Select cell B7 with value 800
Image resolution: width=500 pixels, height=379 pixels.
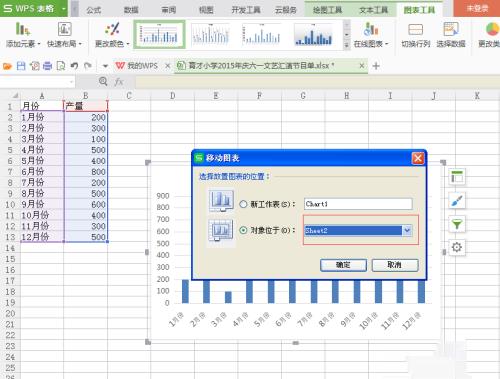(x=85, y=172)
